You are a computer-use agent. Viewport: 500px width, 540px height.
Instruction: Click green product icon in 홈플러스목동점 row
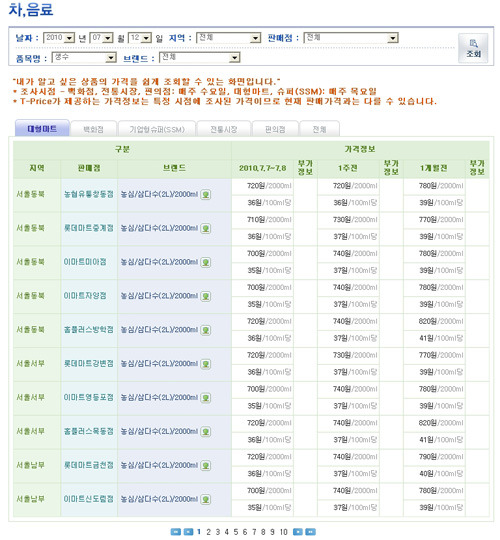pyautogui.click(x=206, y=432)
